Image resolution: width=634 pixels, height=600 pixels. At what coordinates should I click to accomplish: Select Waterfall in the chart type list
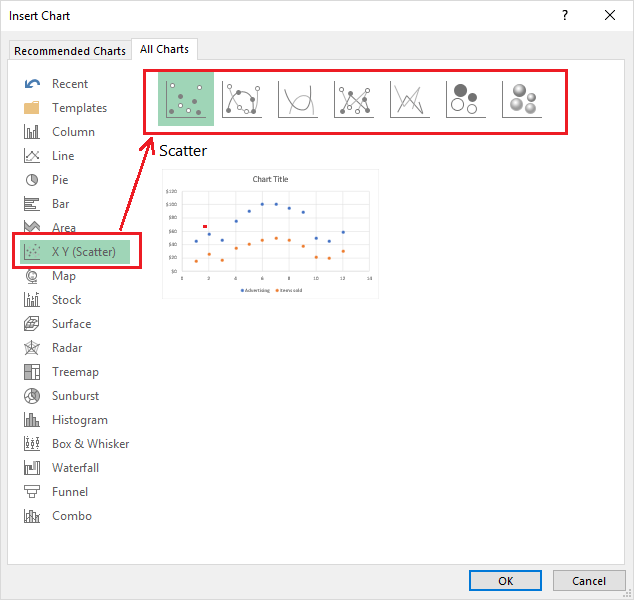click(76, 468)
